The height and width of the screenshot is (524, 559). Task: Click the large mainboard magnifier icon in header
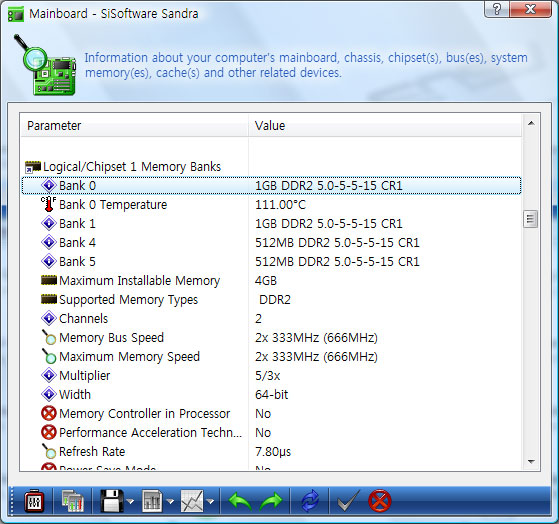pyautogui.click(x=45, y=65)
